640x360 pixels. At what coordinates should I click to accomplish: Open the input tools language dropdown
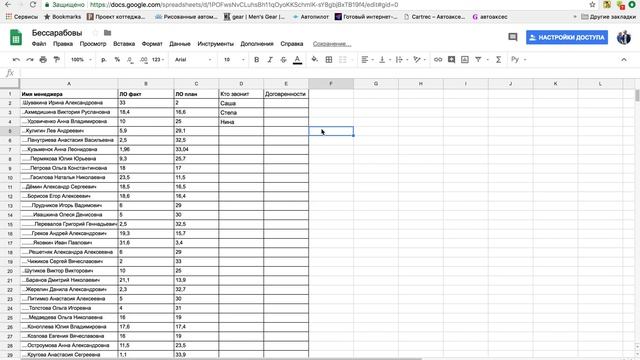[518, 60]
